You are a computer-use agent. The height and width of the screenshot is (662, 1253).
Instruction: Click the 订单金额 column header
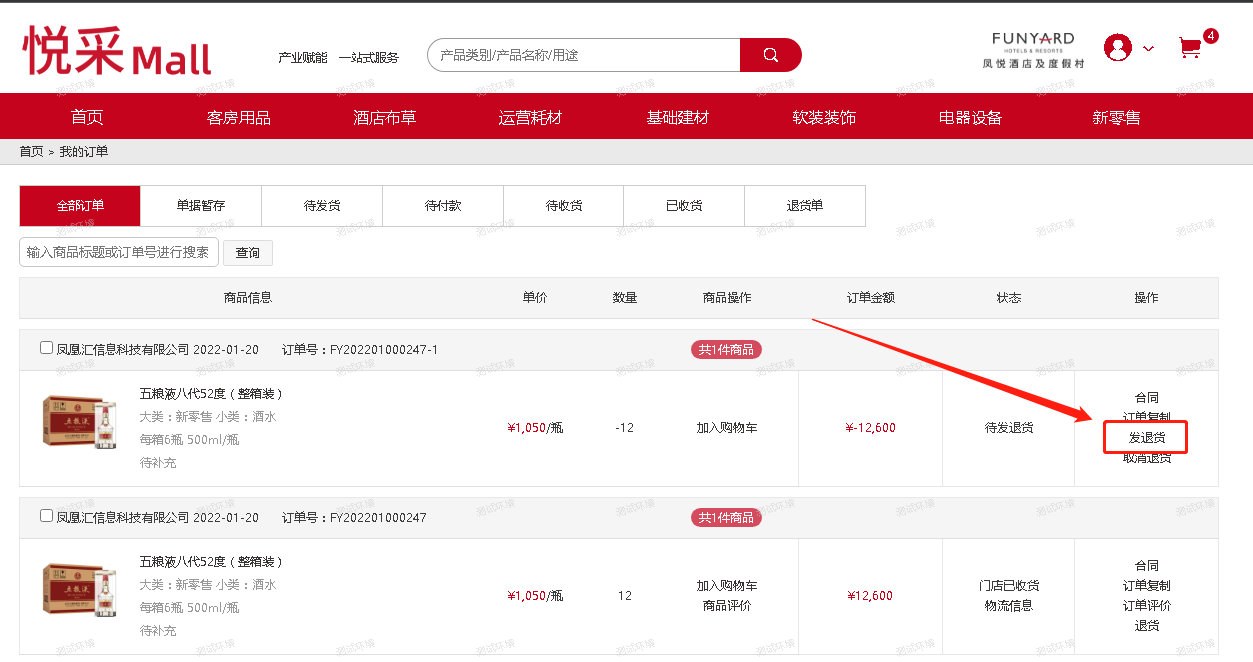click(870, 298)
